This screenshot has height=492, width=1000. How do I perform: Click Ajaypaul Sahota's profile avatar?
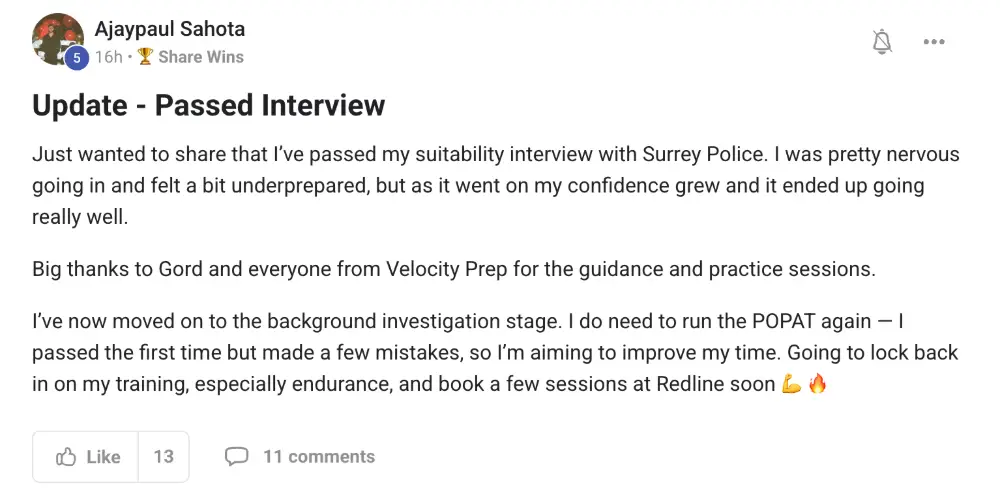56,38
